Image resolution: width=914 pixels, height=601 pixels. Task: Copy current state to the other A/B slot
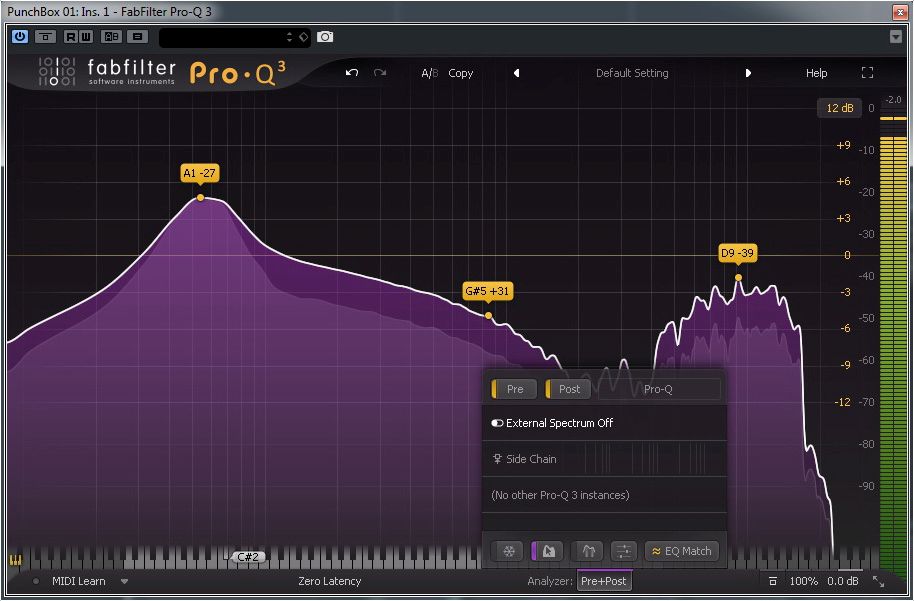(x=460, y=73)
